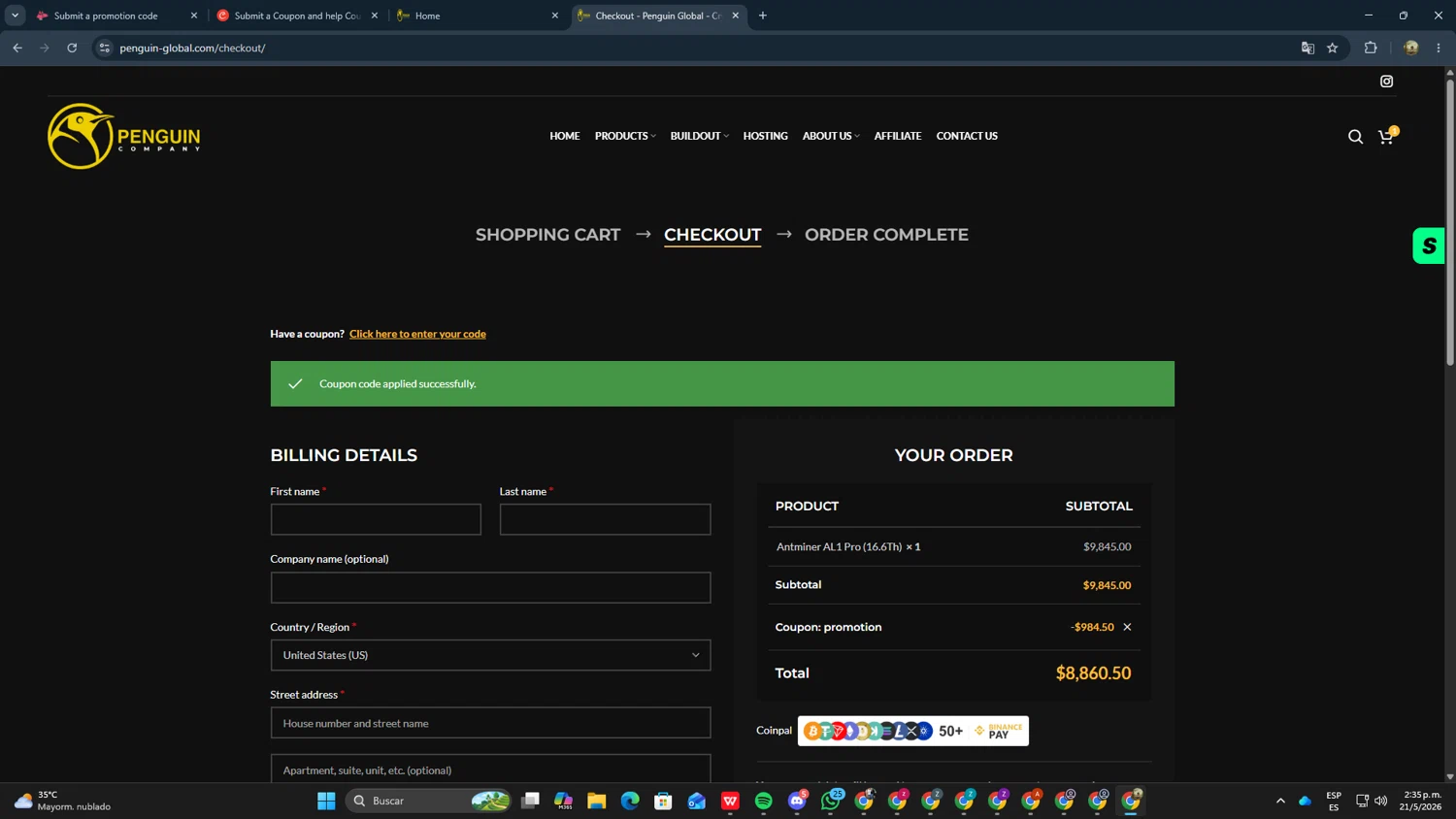The height and width of the screenshot is (819, 1456).
Task: Open the shopping cart icon
Action: tap(1386, 136)
